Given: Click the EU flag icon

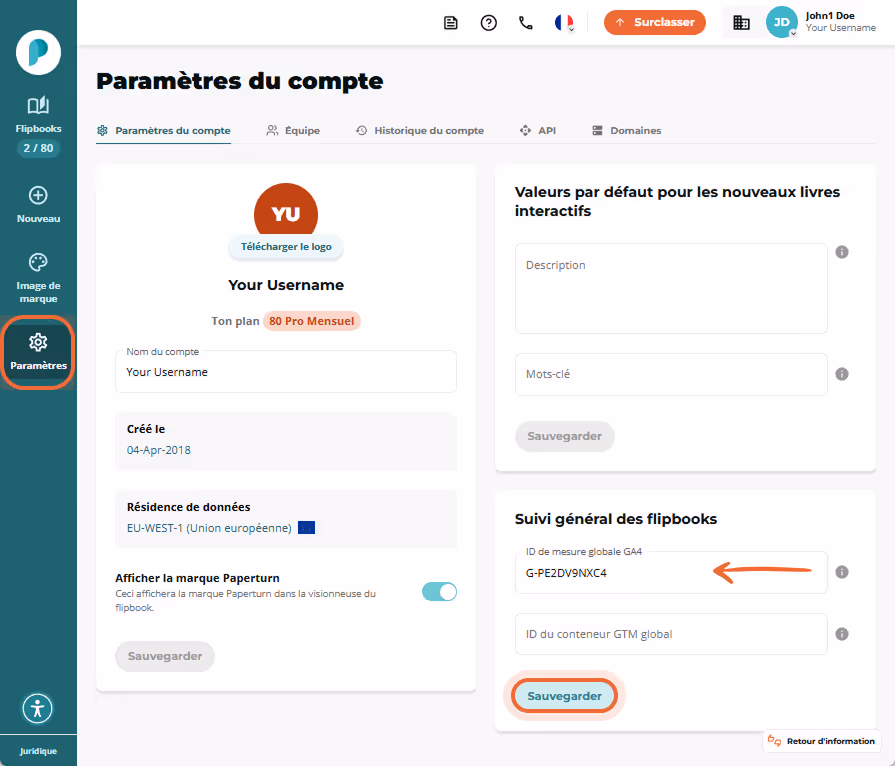Looking at the screenshot, I should [x=307, y=528].
